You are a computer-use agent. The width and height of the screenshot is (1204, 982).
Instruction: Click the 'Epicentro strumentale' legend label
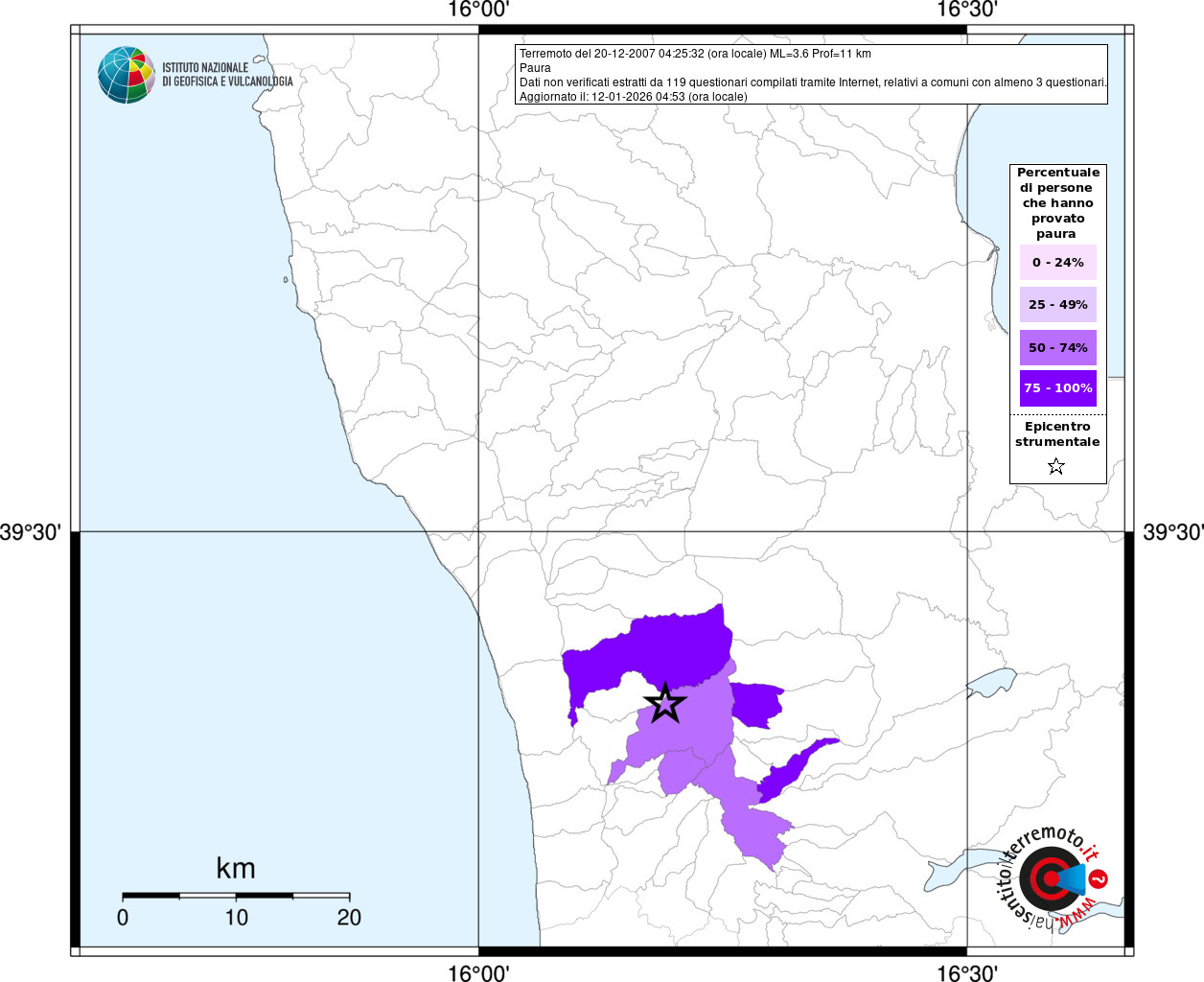point(1057,434)
